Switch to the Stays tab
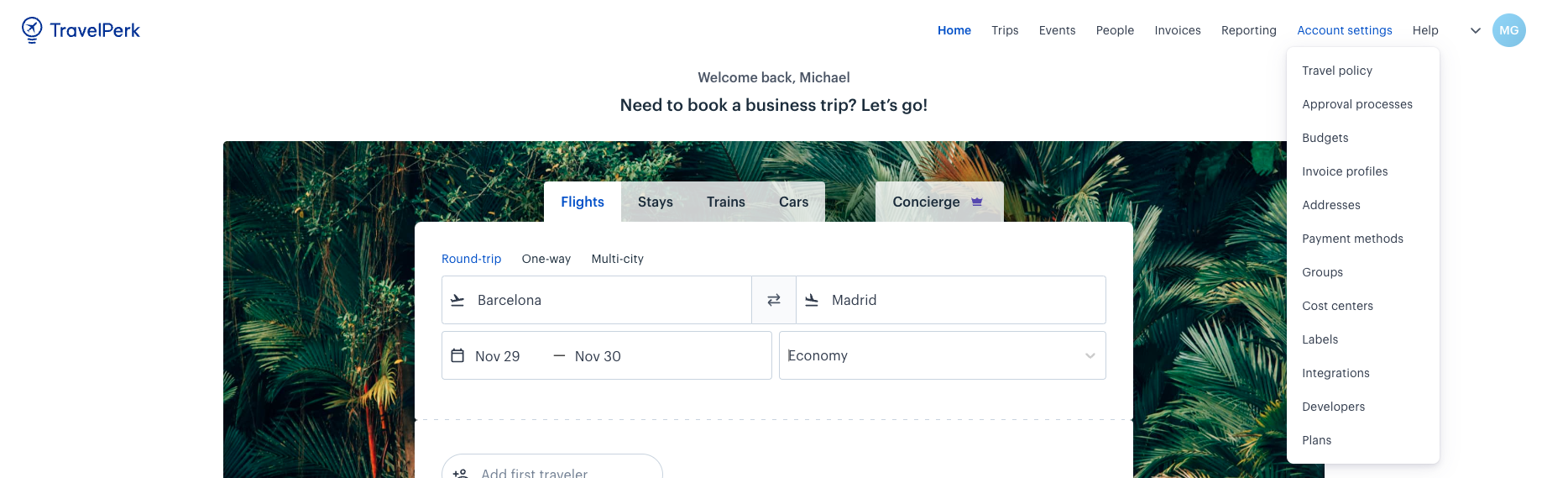This screenshot has height=478, width=1568. click(656, 202)
